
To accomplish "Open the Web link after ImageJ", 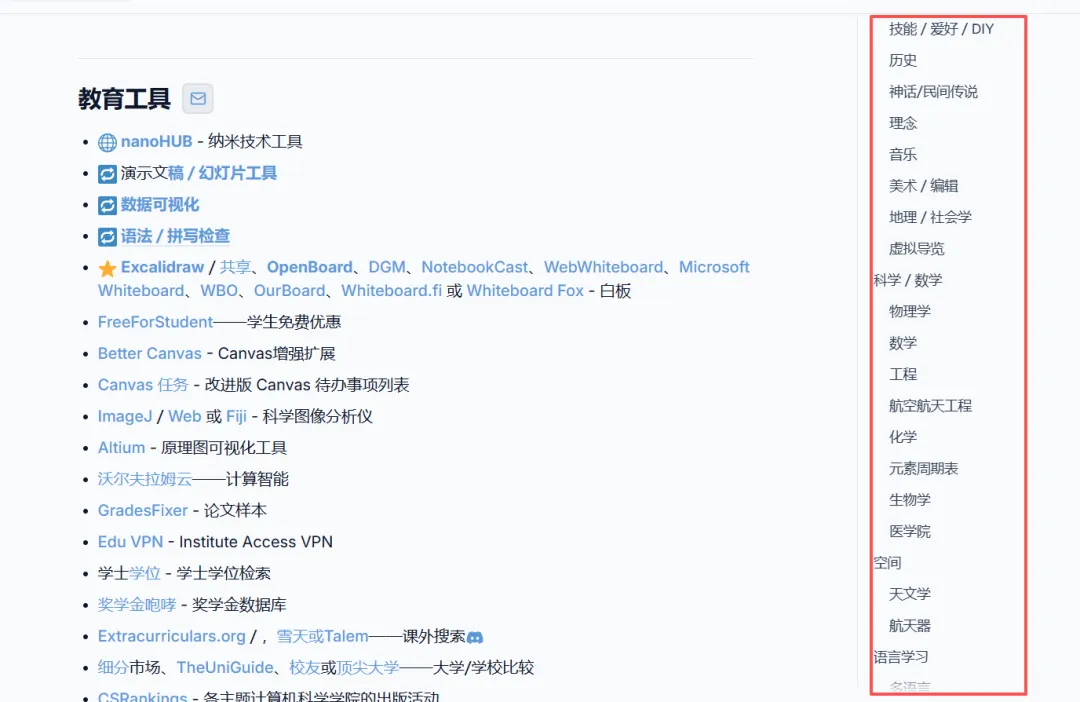I will point(185,416).
